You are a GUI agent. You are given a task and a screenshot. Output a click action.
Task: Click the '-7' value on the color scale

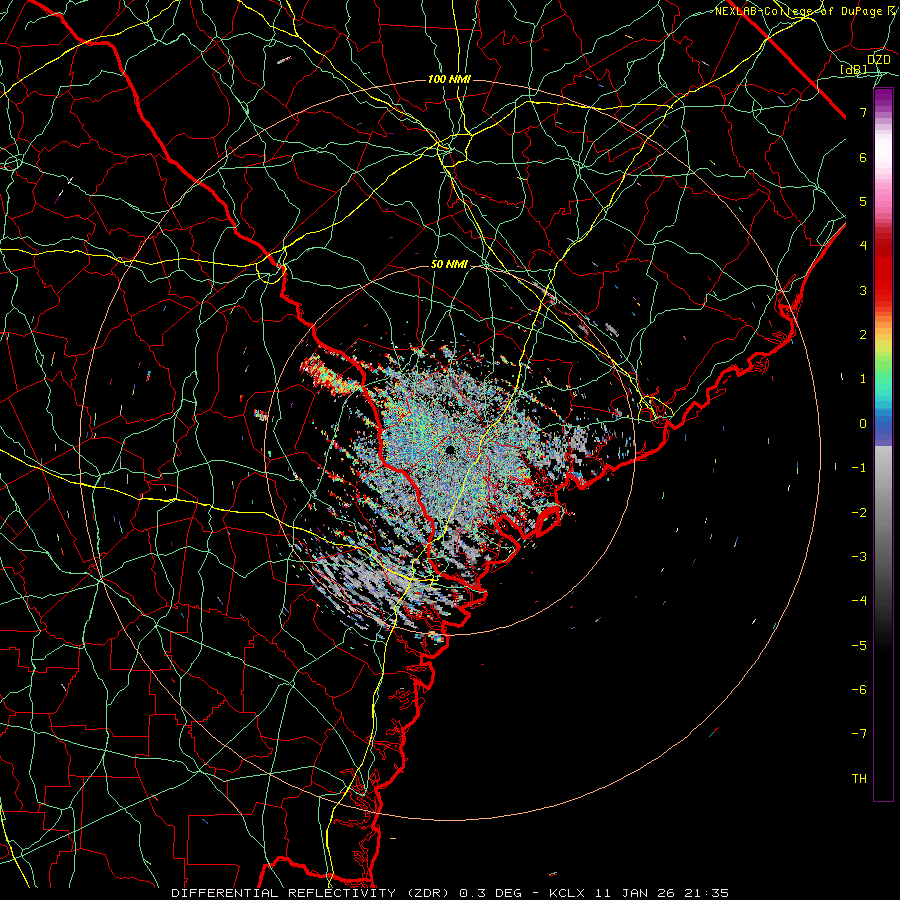pyautogui.click(x=859, y=734)
